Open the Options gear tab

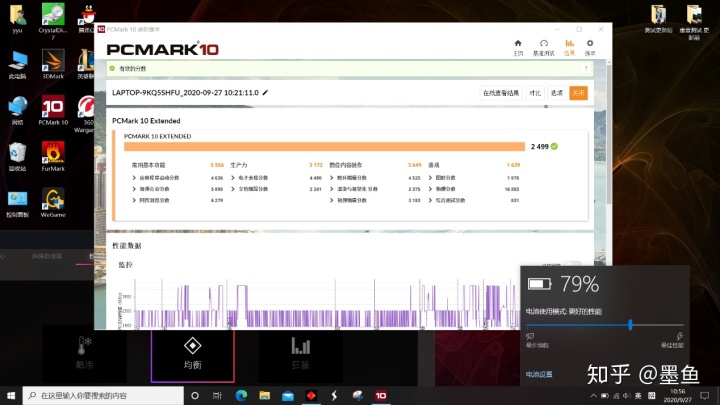coord(590,48)
